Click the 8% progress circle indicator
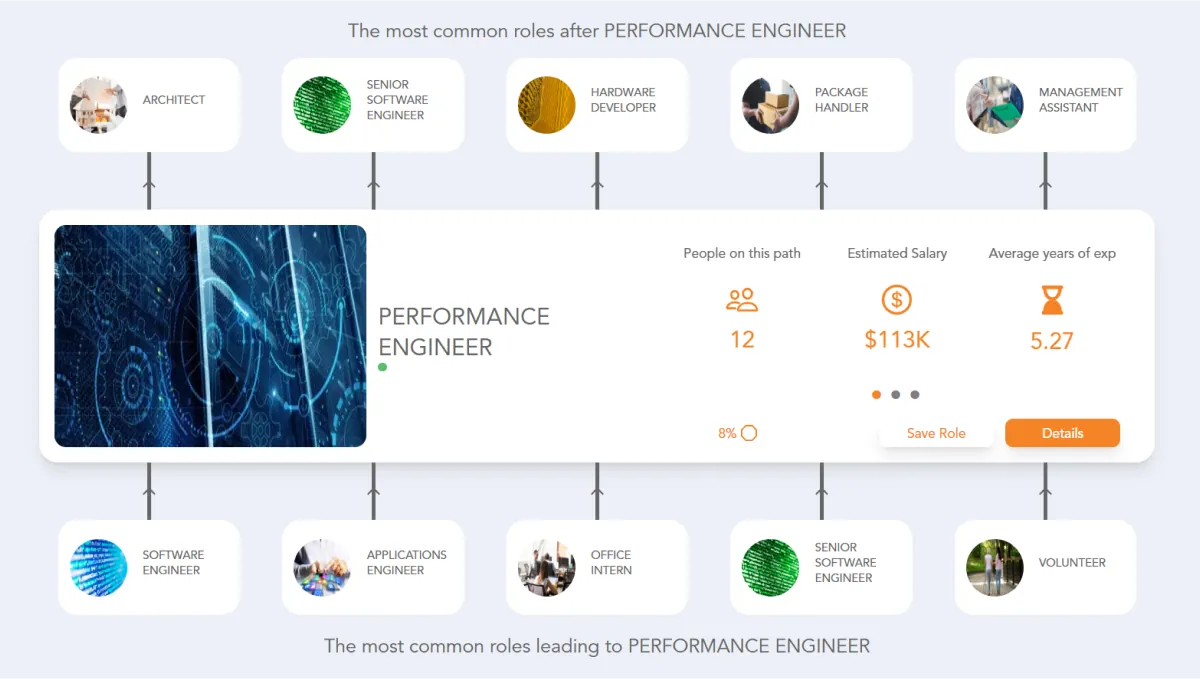The image size is (1200, 679). (x=749, y=433)
